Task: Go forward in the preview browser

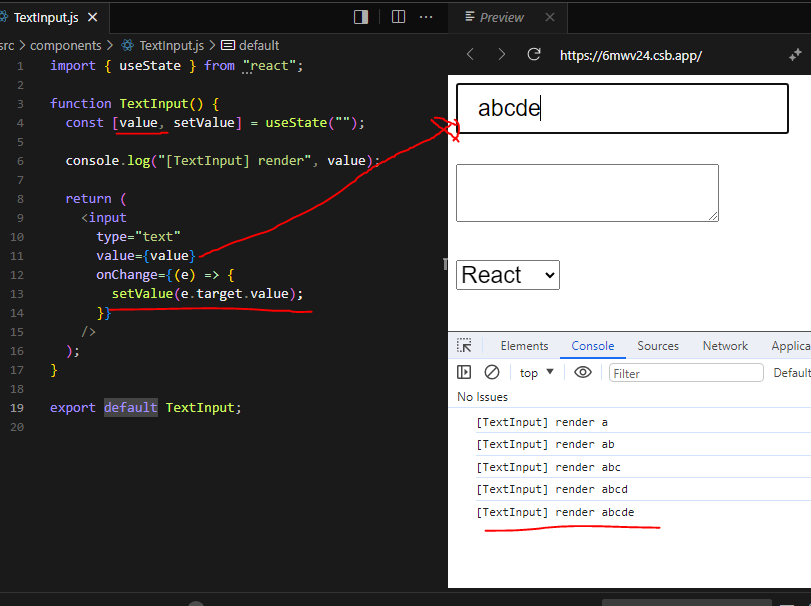Action: tap(501, 54)
